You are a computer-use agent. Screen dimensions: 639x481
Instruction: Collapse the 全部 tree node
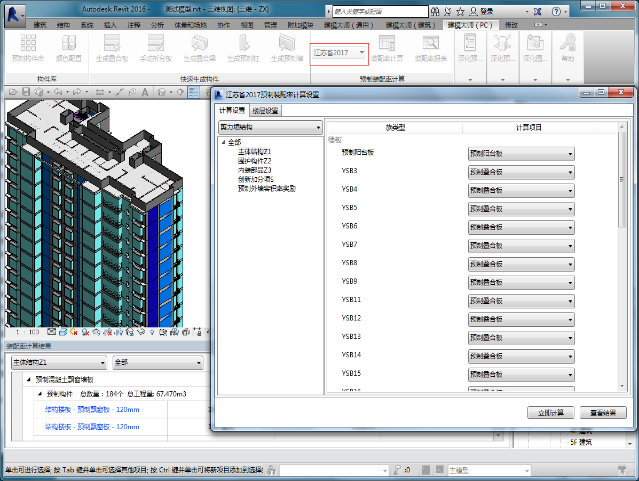pyautogui.click(x=223, y=143)
